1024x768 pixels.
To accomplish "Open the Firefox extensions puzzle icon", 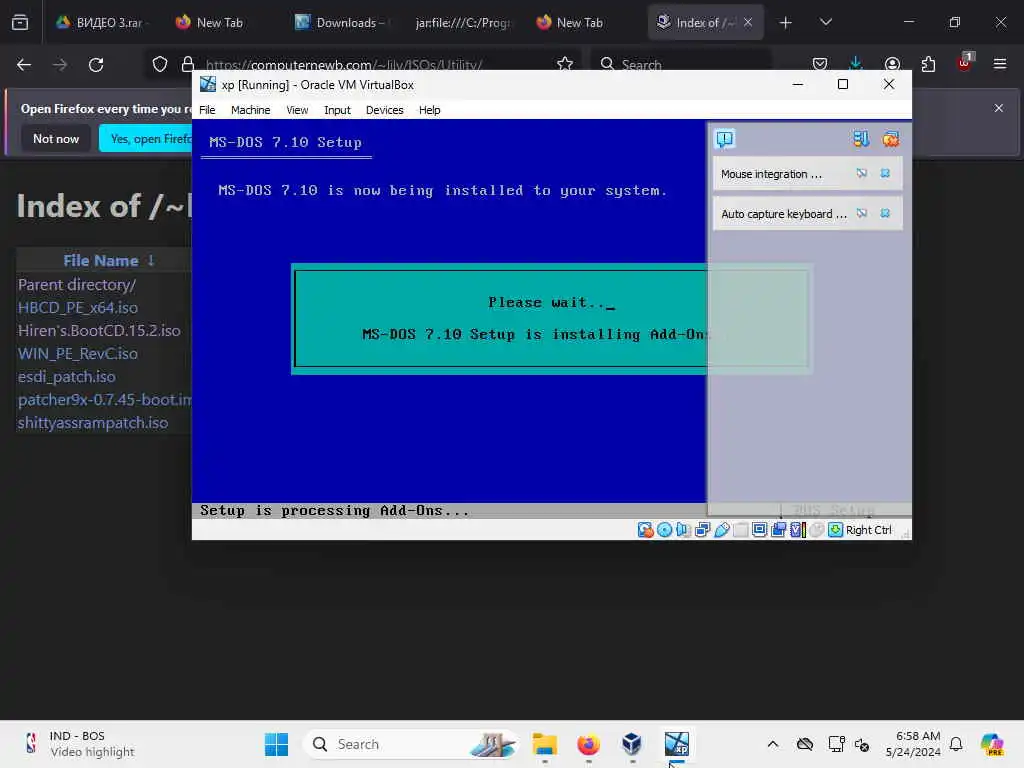I will click(x=928, y=64).
